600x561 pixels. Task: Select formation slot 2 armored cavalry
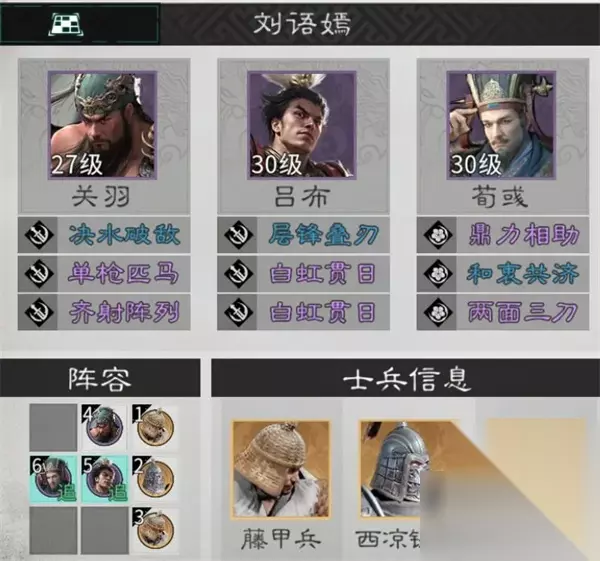[155, 479]
